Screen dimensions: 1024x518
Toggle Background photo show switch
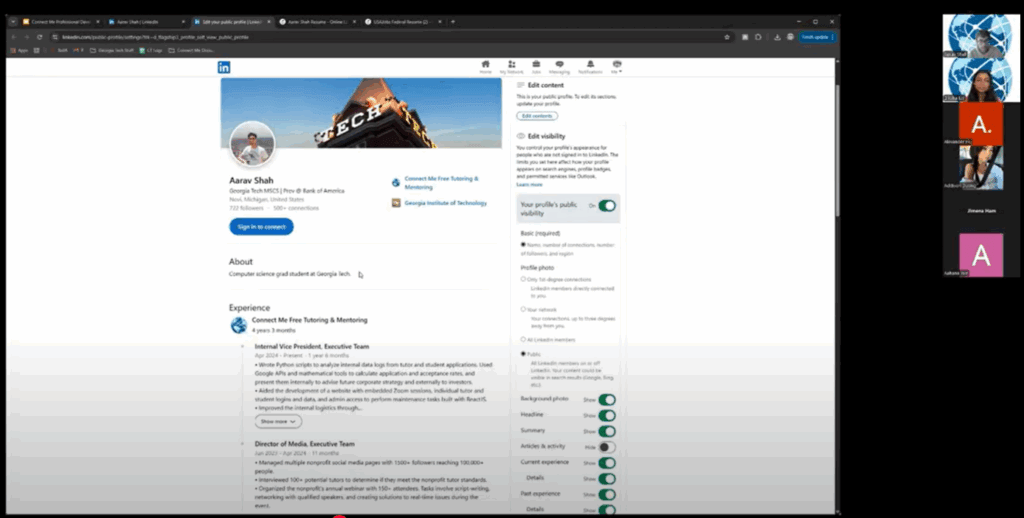(607, 400)
